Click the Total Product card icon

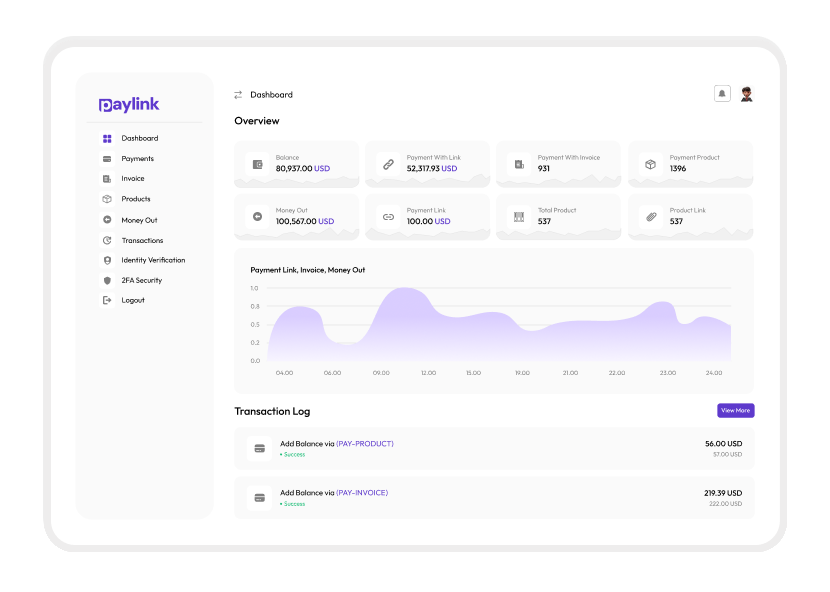(518, 216)
